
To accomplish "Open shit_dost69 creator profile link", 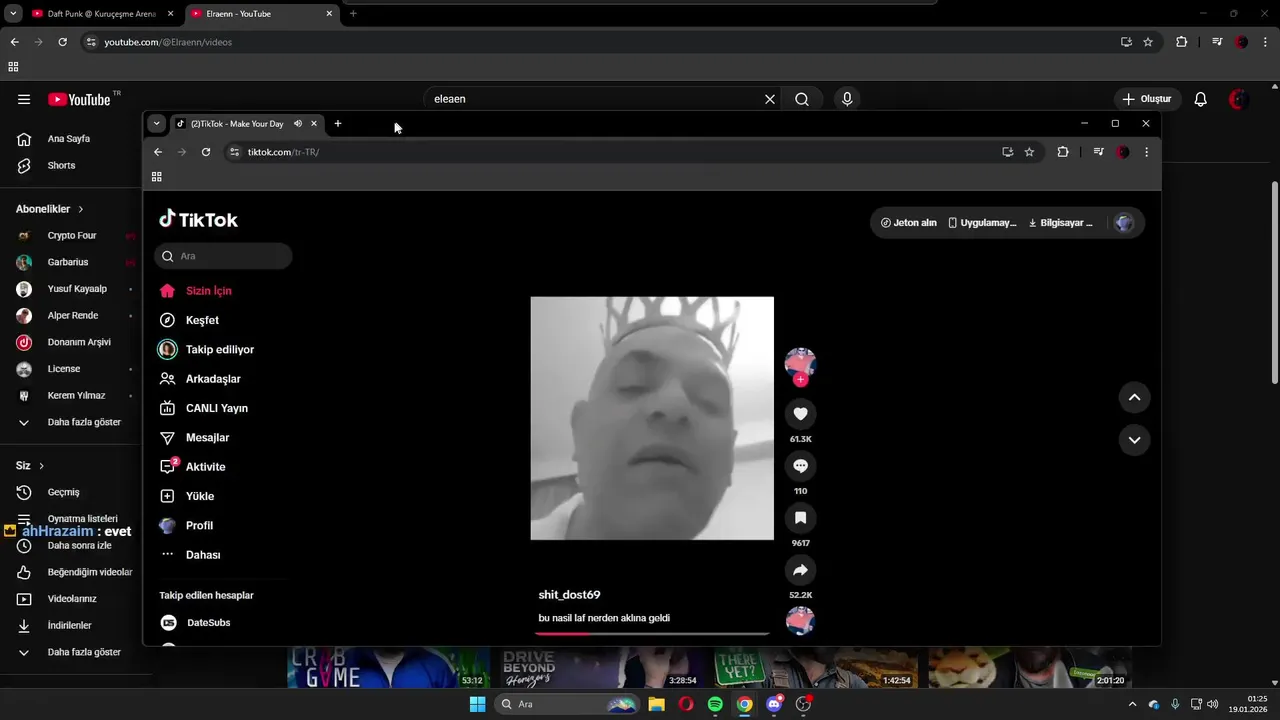I will pos(569,595).
